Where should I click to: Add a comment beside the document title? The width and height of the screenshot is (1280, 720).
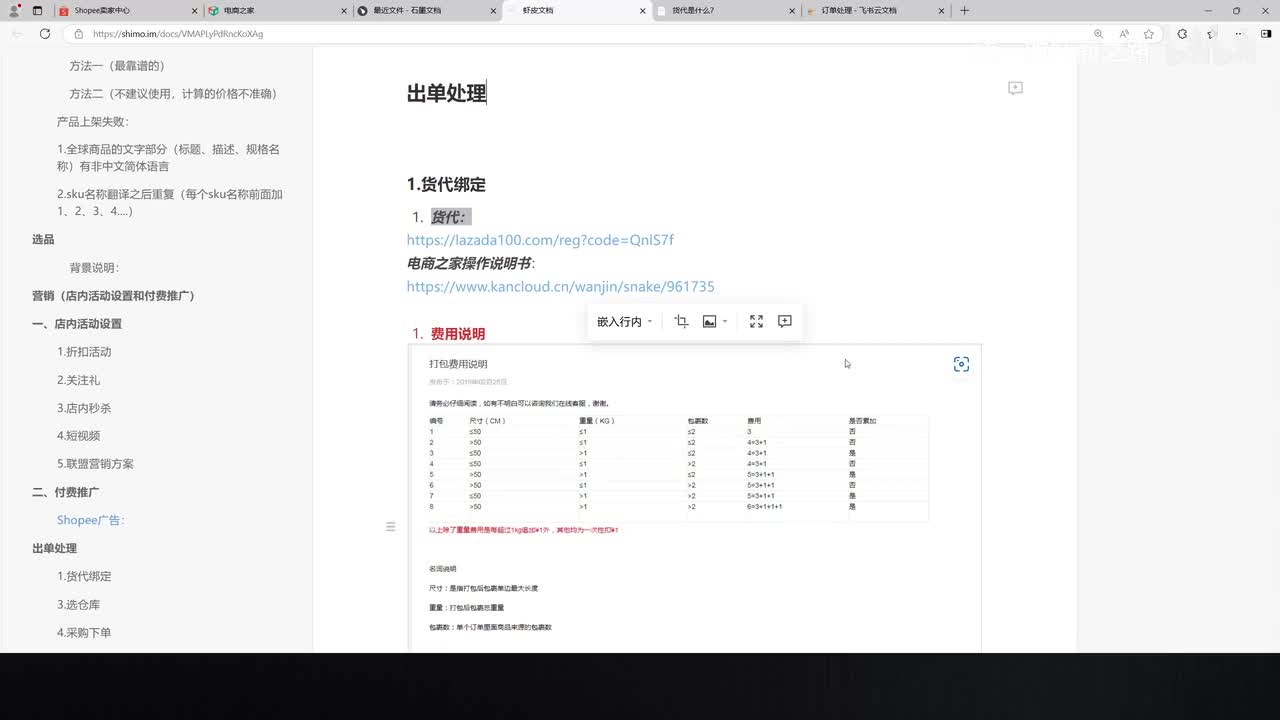pos(1015,88)
